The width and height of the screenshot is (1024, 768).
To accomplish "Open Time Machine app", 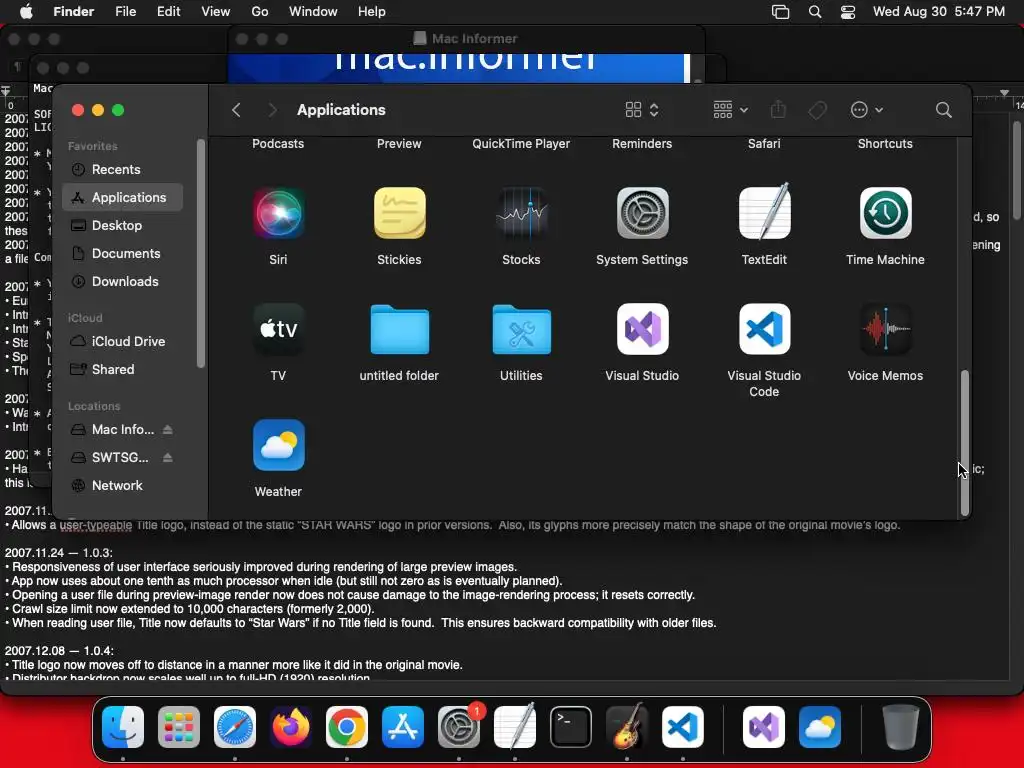I will (886, 213).
